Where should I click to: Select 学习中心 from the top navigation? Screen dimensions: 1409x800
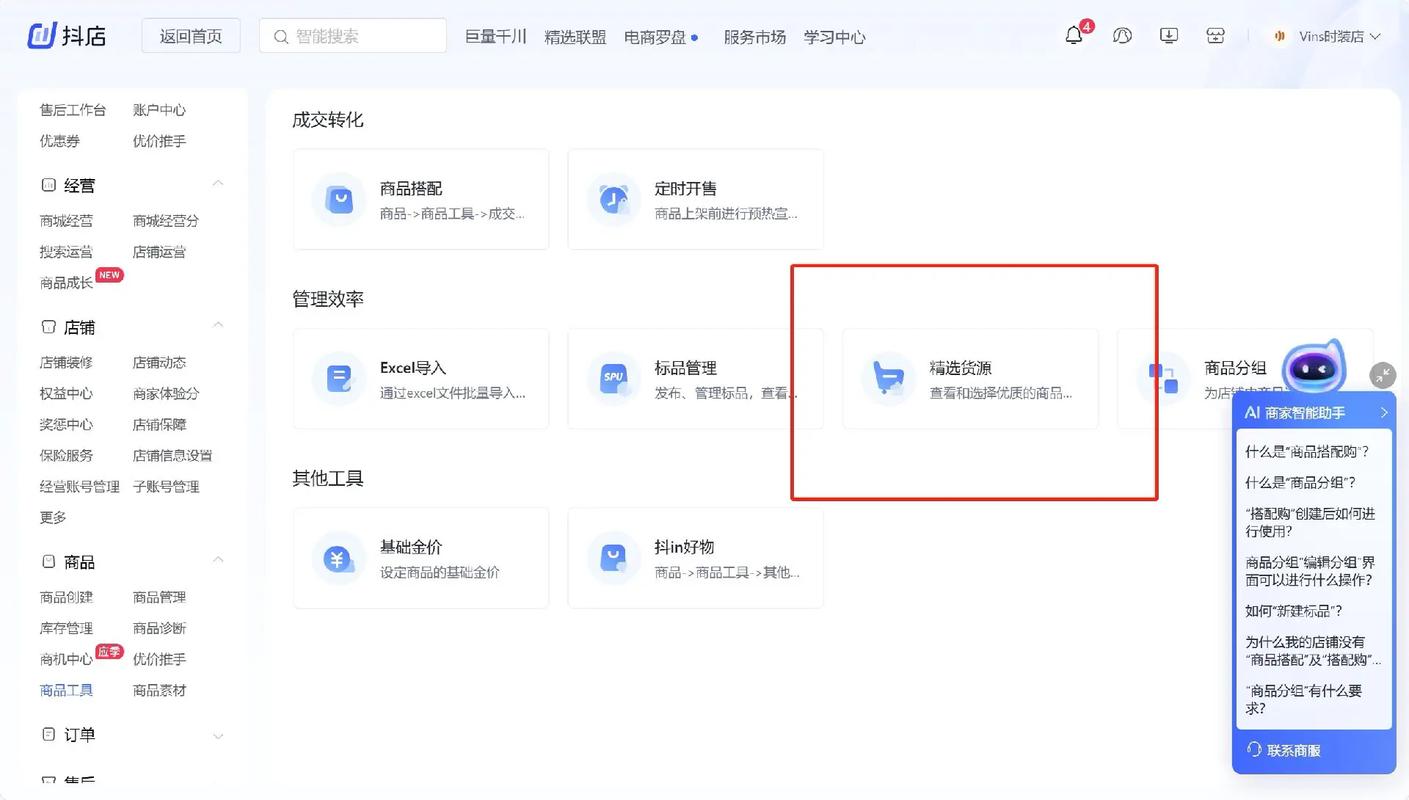click(x=834, y=37)
